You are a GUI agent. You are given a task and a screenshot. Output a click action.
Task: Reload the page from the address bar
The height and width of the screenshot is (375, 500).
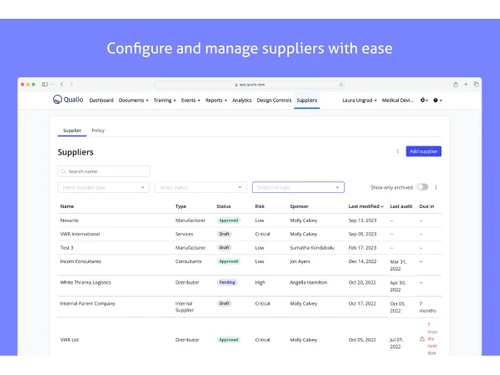(x=341, y=85)
